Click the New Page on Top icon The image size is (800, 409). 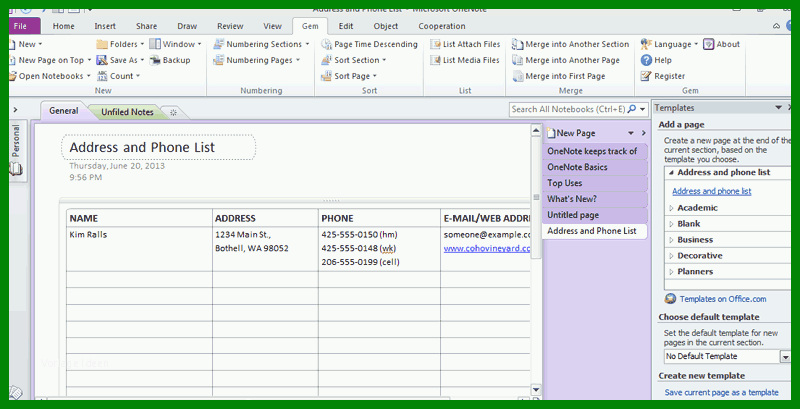[12, 60]
